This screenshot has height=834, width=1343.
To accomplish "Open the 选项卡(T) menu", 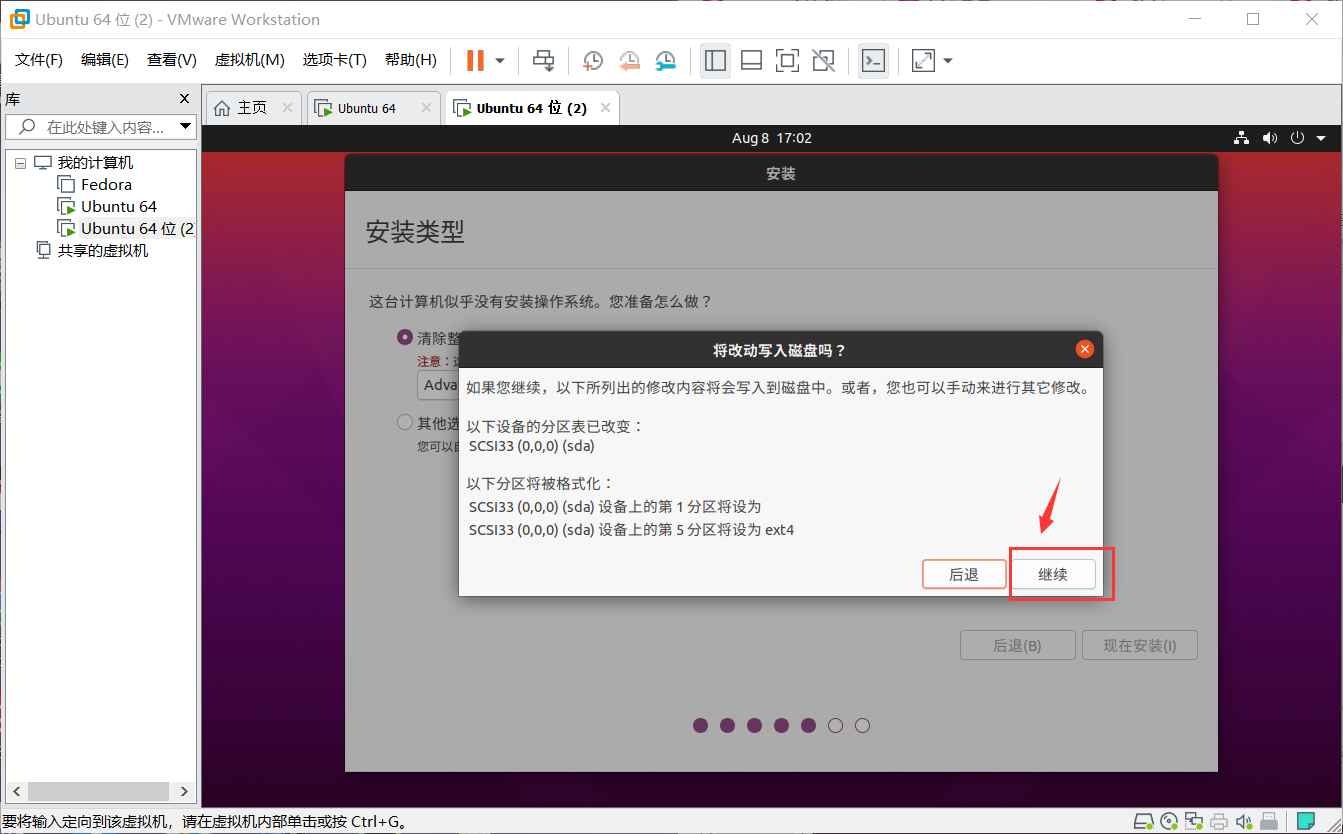I will (334, 60).
